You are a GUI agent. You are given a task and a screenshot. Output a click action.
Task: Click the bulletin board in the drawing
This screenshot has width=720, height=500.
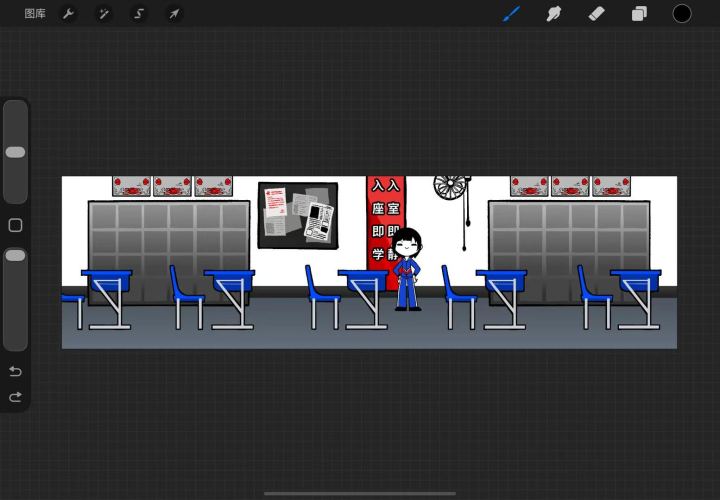298,215
